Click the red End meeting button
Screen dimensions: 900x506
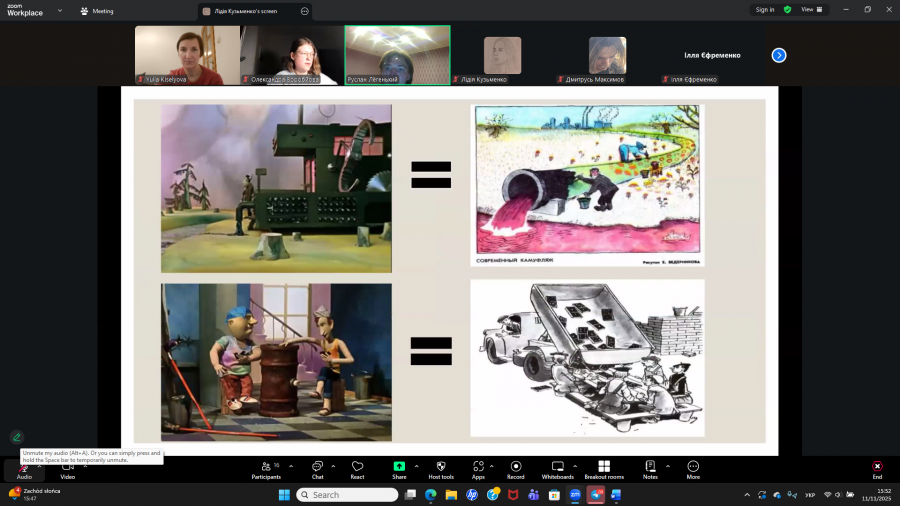(877, 470)
